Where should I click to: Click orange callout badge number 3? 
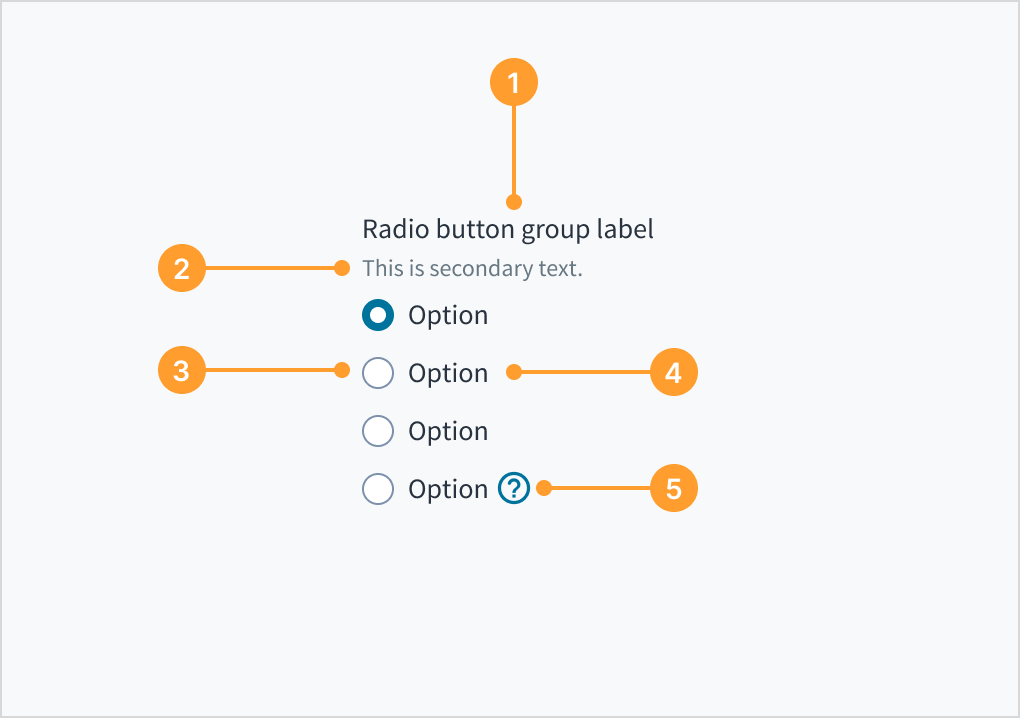[181, 370]
